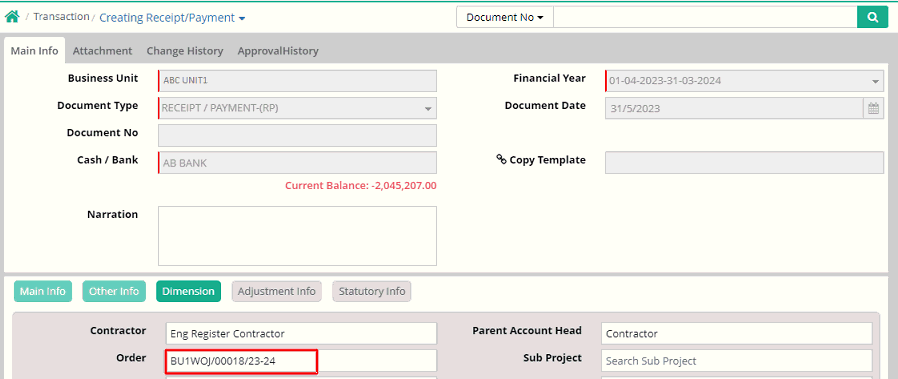
Task: Open the Document No search filter dropdown
Action: [505, 17]
